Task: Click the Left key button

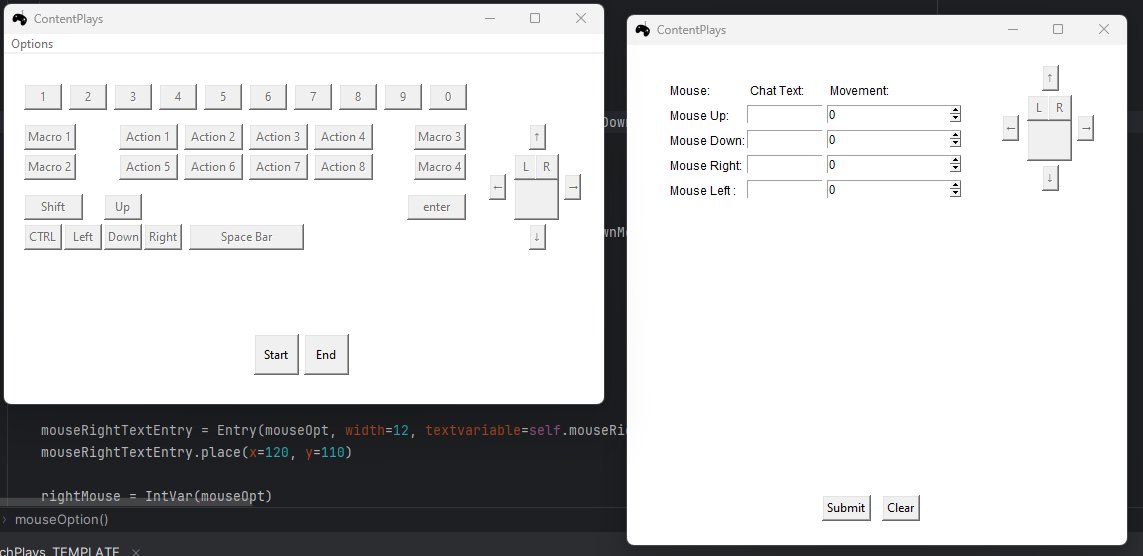Action: (83, 237)
